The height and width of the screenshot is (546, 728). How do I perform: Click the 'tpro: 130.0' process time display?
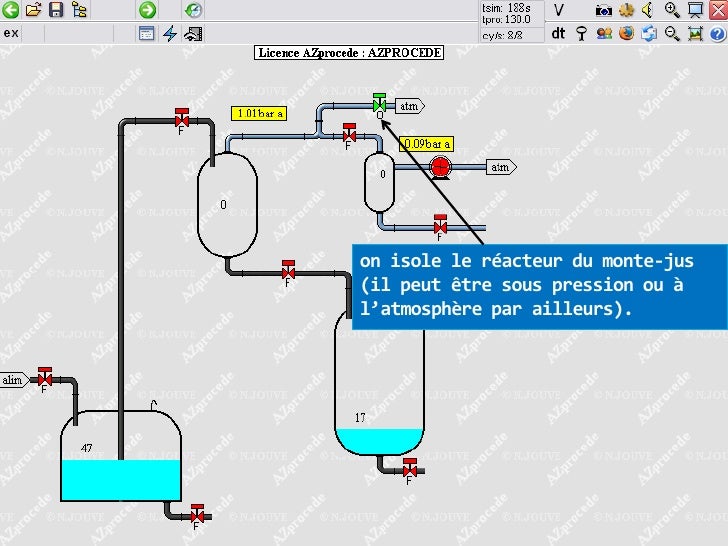pos(506,20)
